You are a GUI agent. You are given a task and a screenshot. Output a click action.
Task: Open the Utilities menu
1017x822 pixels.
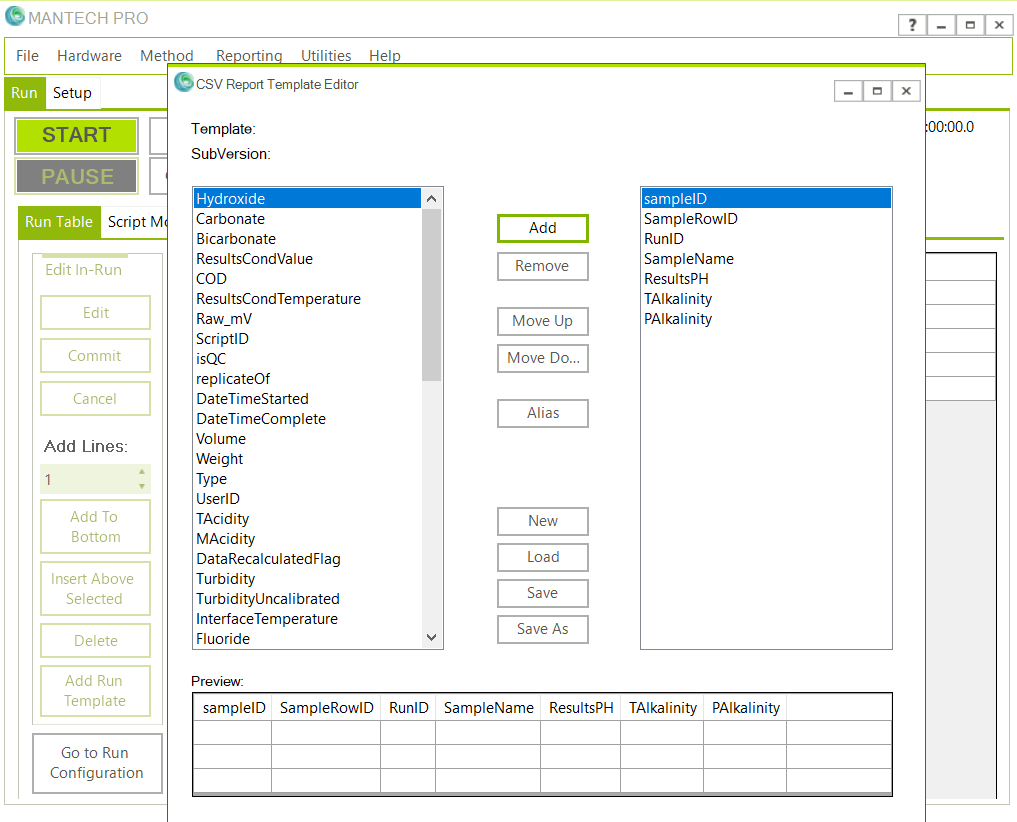click(326, 56)
